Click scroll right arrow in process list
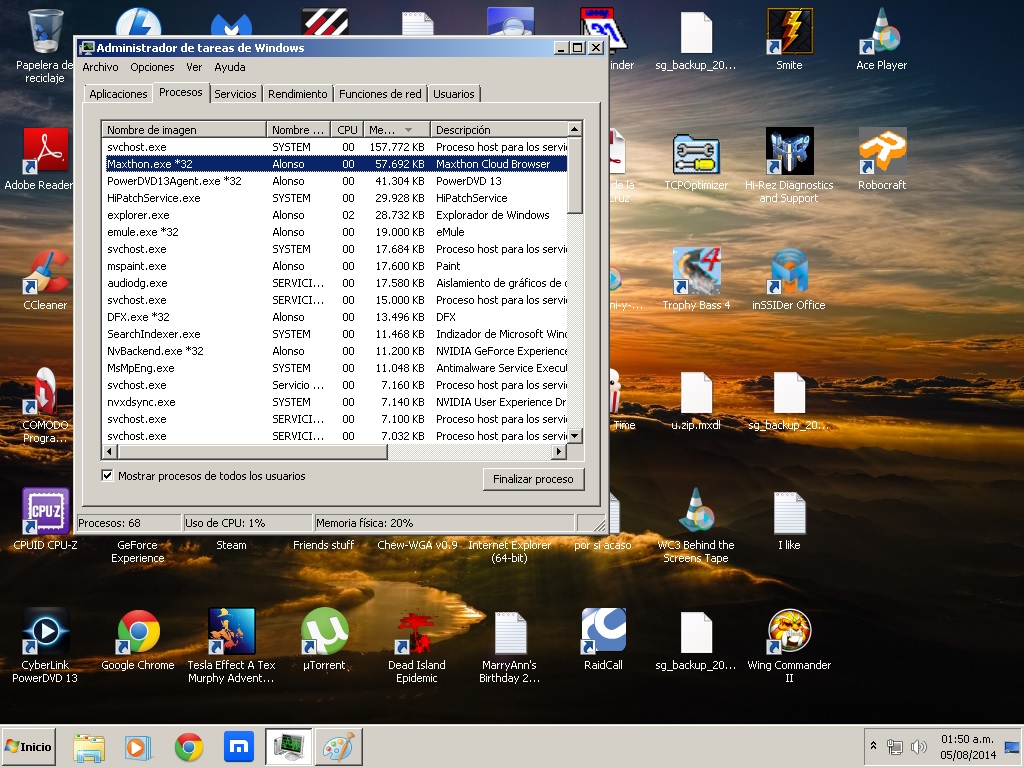The image size is (1024, 768). [x=558, y=451]
